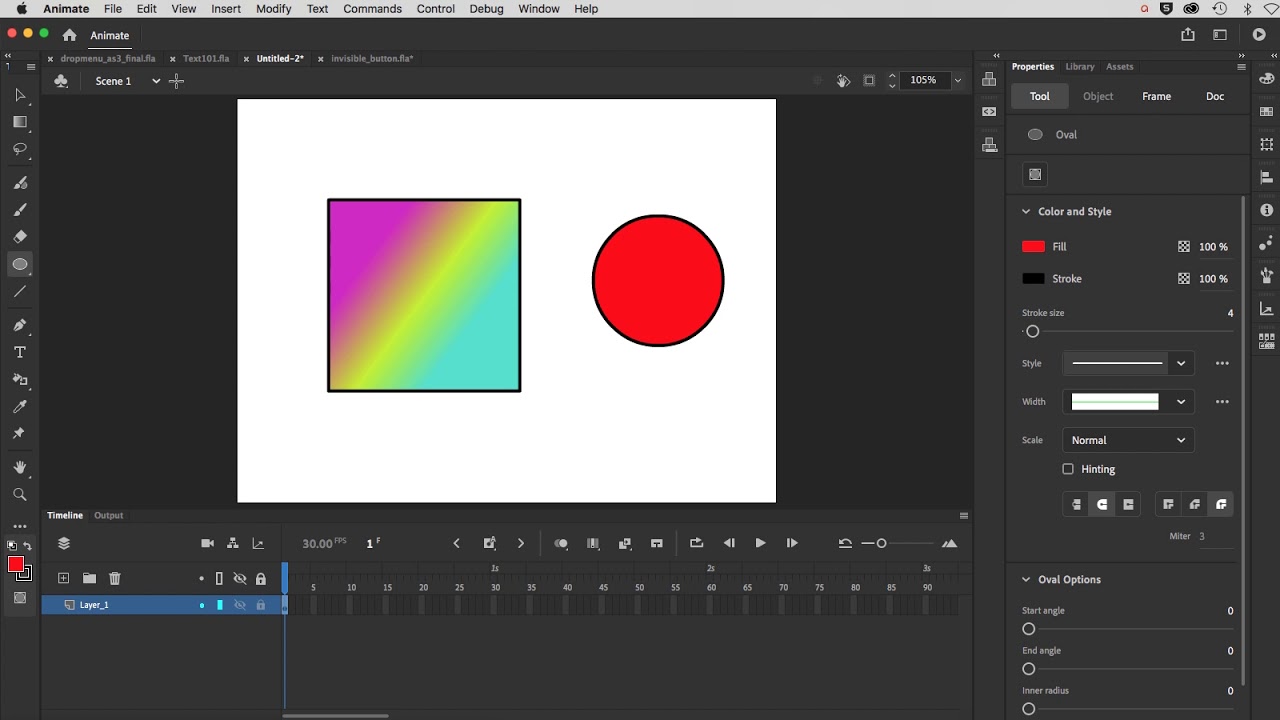The width and height of the screenshot is (1280, 720).
Task: Select the Free Transform tool
Action: (20, 122)
